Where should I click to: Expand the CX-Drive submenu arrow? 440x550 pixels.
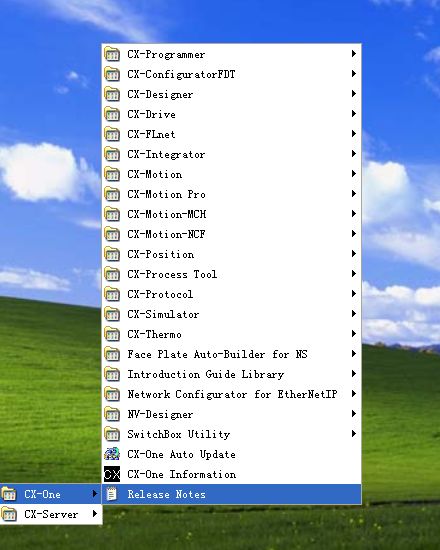pyautogui.click(x=354, y=114)
